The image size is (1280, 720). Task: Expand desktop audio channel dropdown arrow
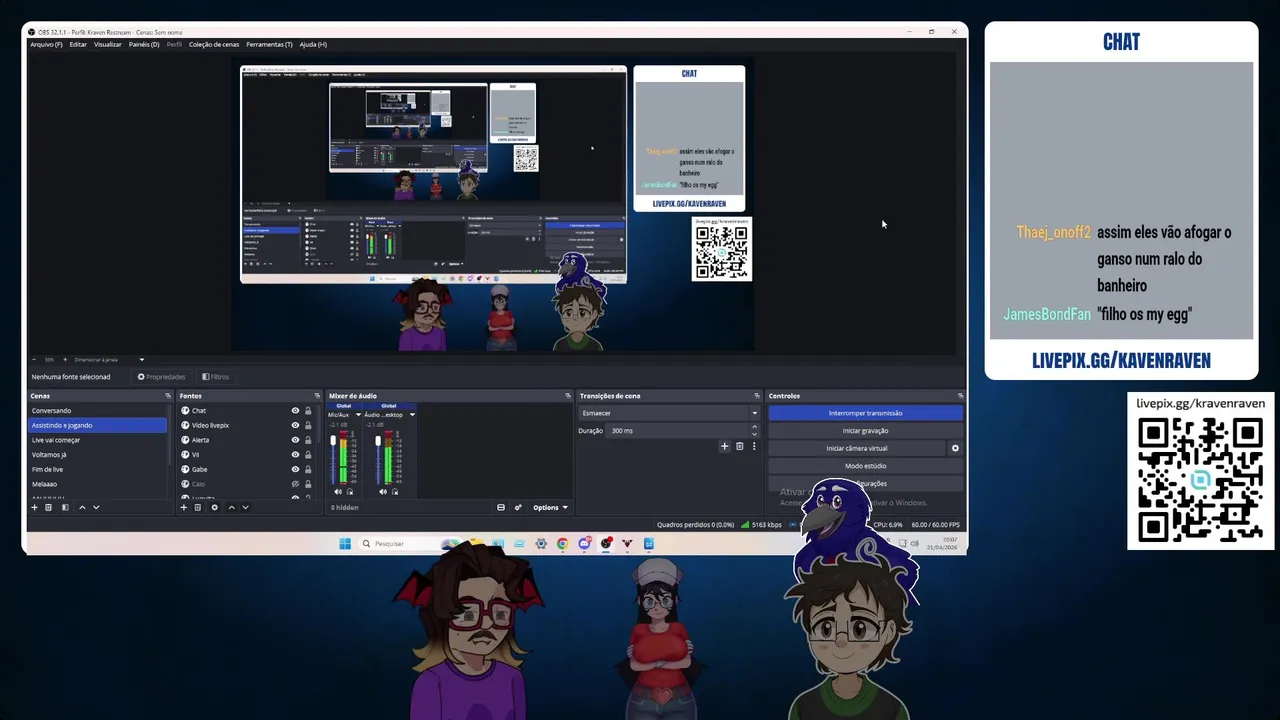pos(411,414)
